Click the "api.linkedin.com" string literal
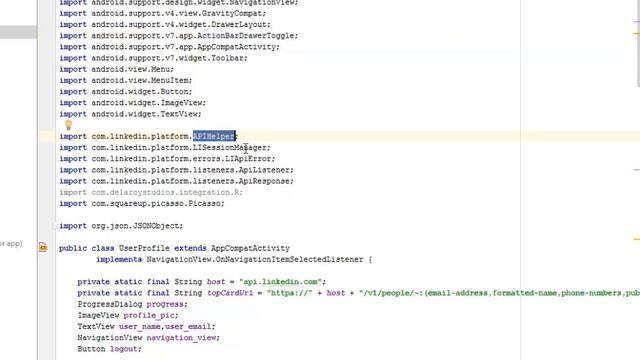Image resolution: width=640 pixels, height=360 pixels. click(x=280, y=282)
